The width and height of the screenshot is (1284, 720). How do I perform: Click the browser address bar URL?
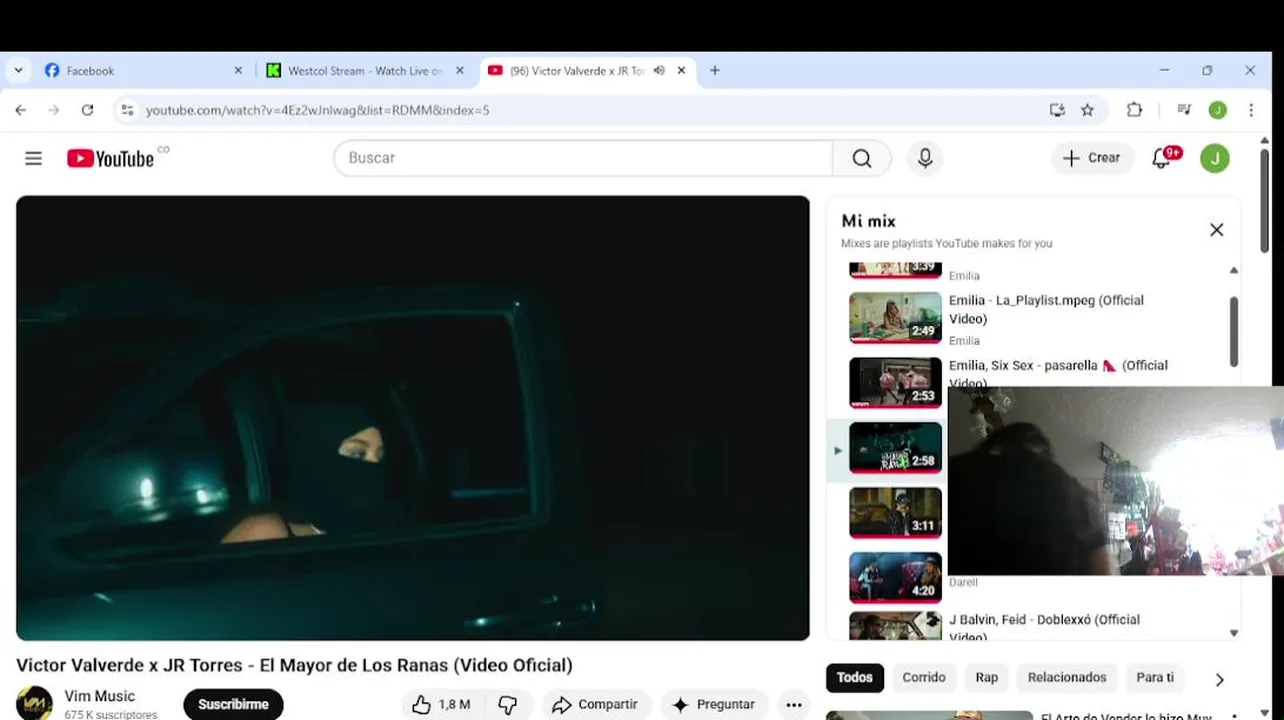(318, 110)
